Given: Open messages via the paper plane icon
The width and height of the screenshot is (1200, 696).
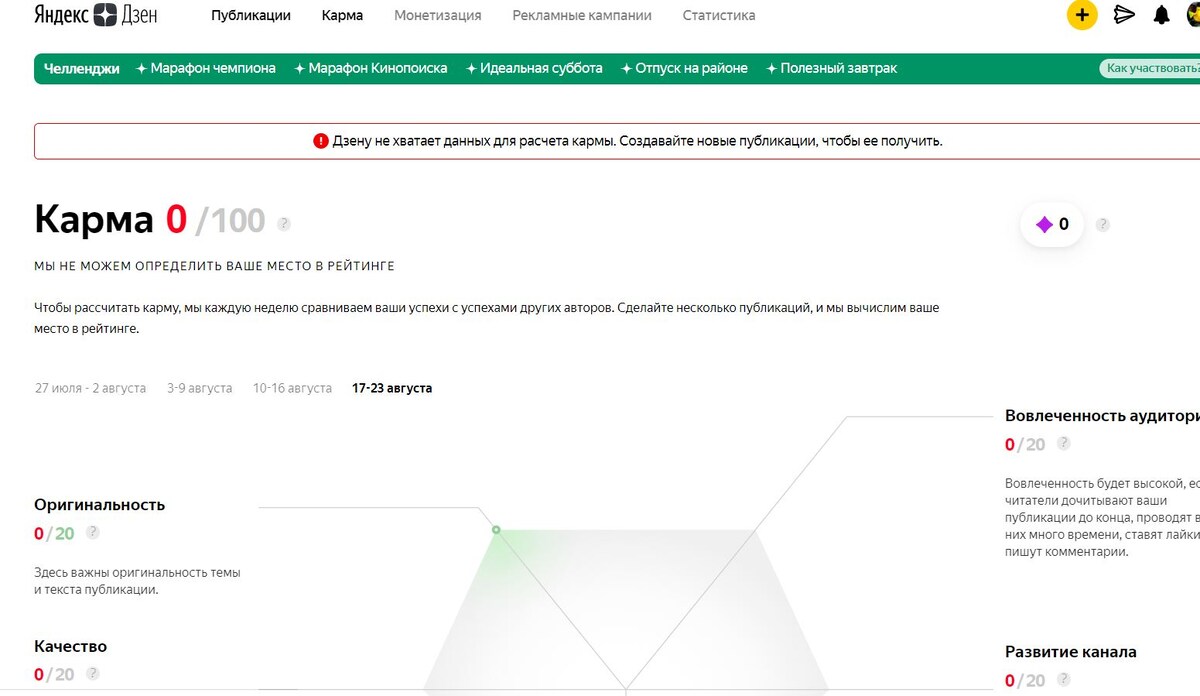Looking at the screenshot, I should point(1124,16).
